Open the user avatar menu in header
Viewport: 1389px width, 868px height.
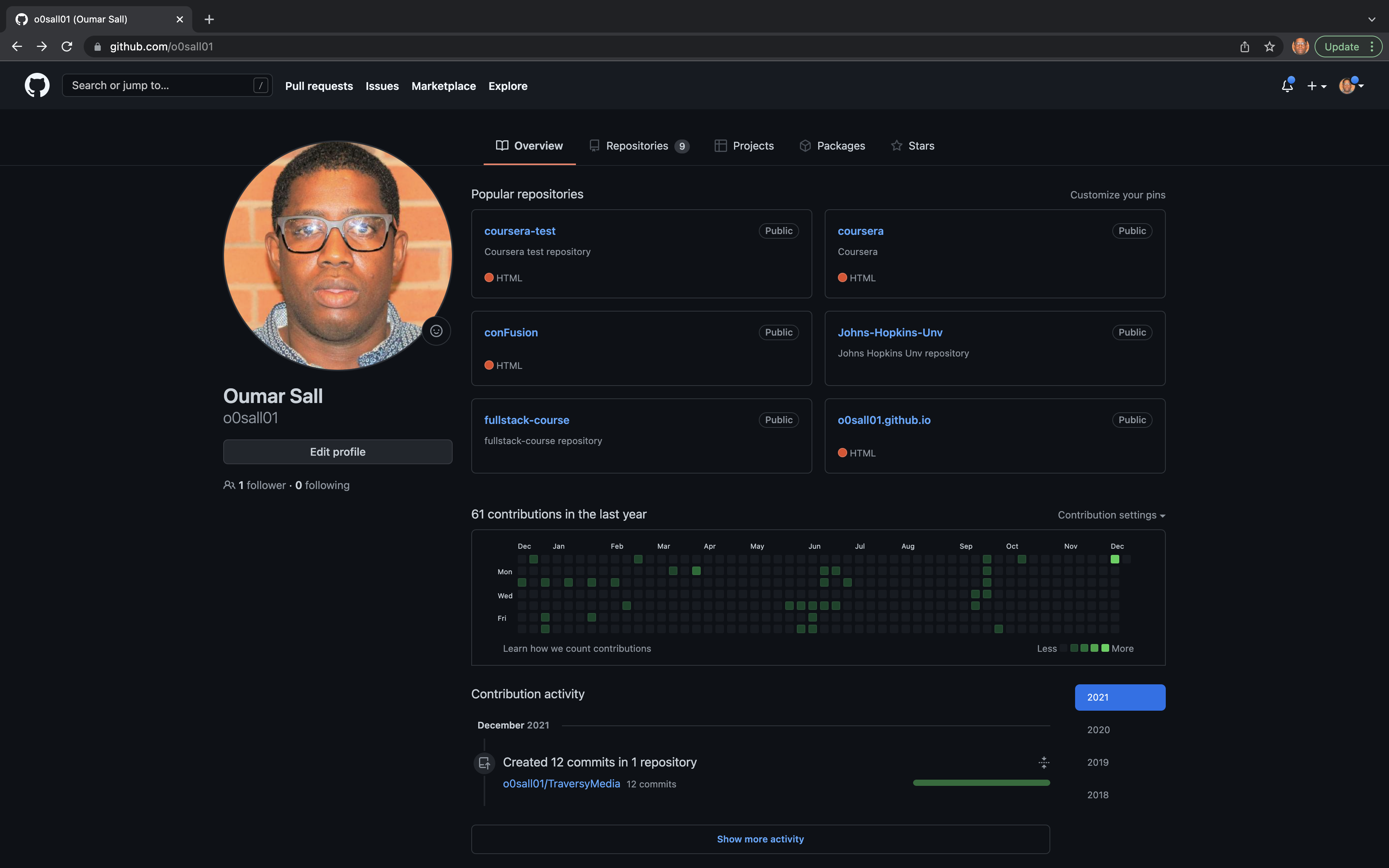pyautogui.click(x=1351, y=86)
